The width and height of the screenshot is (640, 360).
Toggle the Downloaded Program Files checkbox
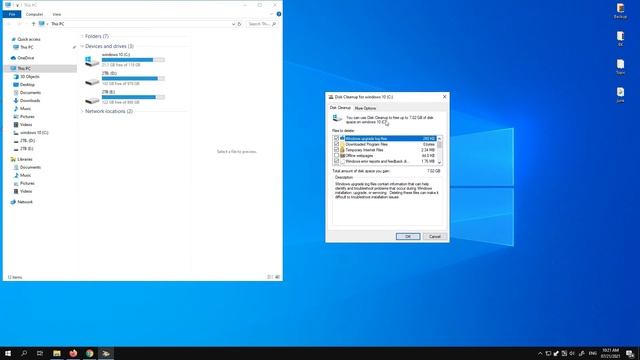pyautogui.click(x=336, y=144)
